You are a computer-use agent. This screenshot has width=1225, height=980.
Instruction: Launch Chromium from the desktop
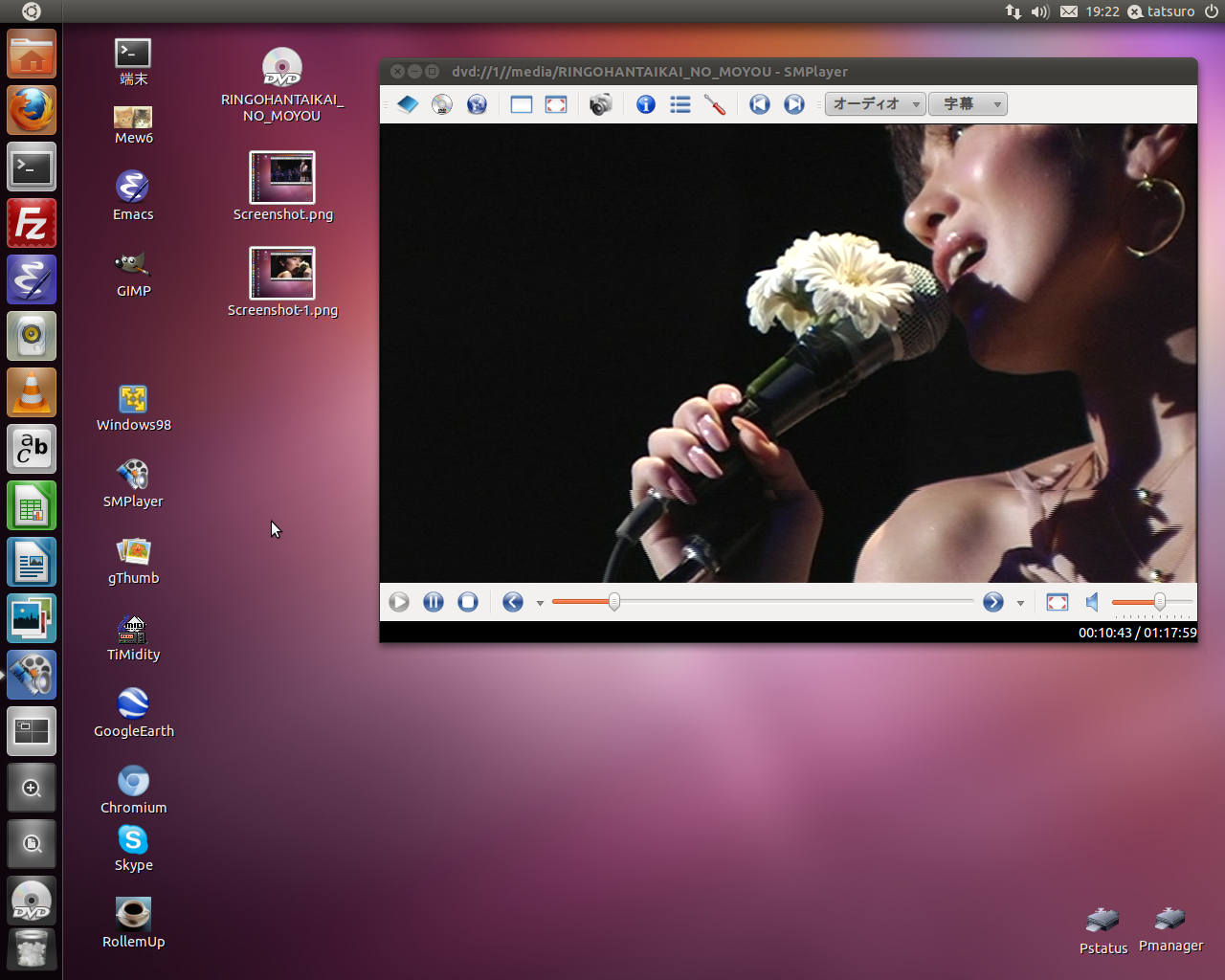pos(133,790)
